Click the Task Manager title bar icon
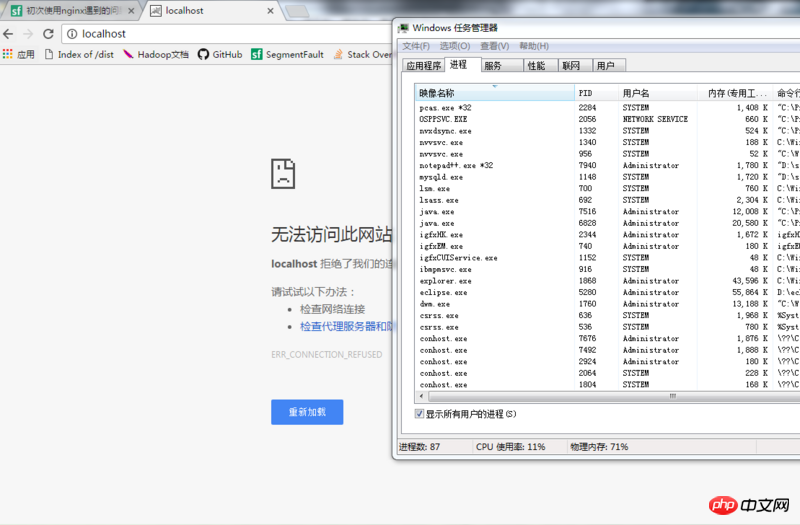This screenshot has width=800, height=525. tap(404, 28)
